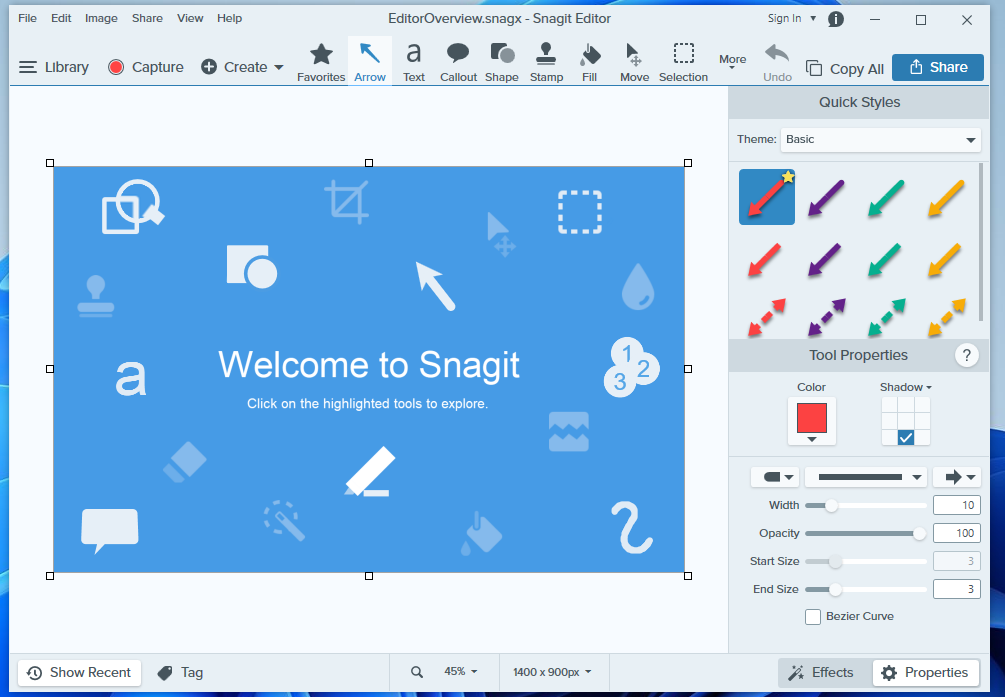This screenshot has width=1005, height=697.
Task: Click the Quick Styles scrollbar
Action: [x=981, y=242]
